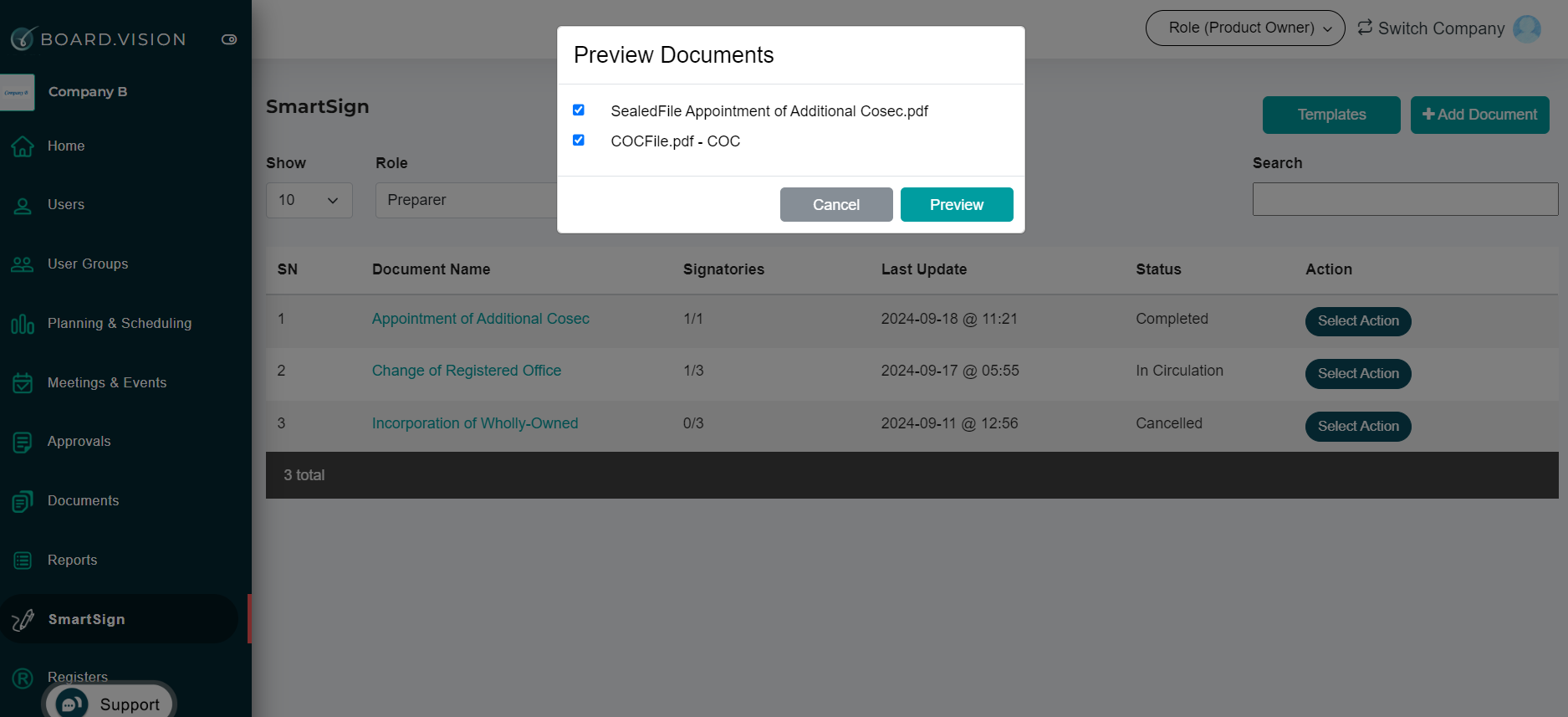Open Appointment of Additional Cosec document
1568x717 pixels.
click(x=481, y=319)
